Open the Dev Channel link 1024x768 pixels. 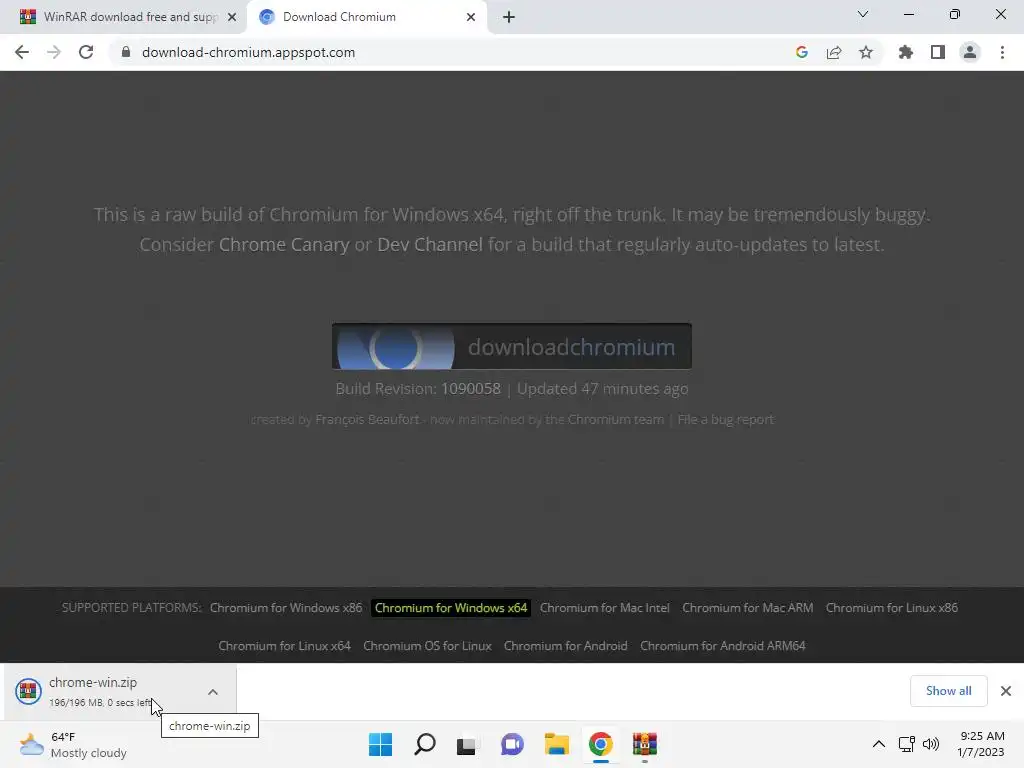tap(430, 245)
